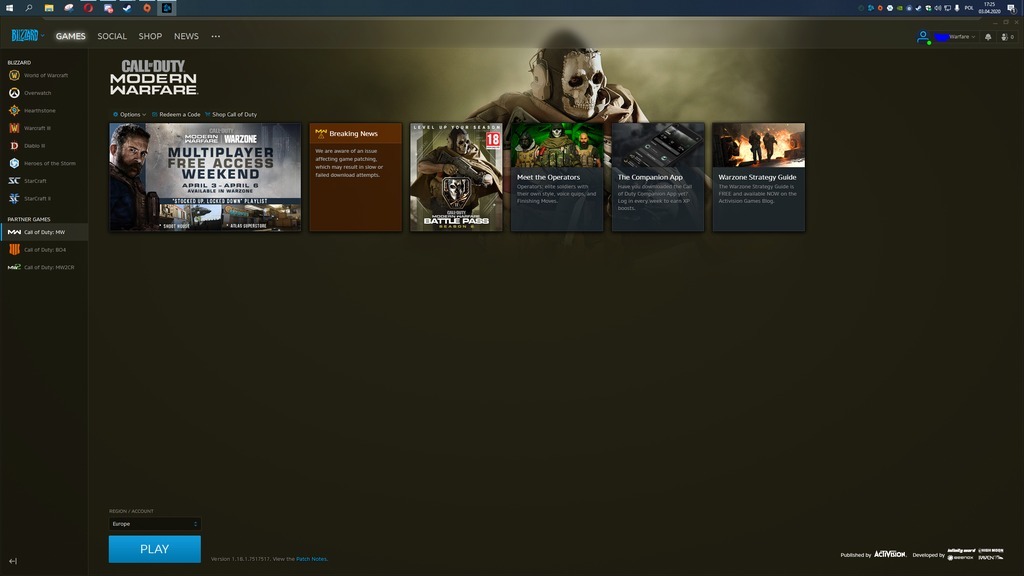Open File Explorer from the taskbar
The width and height of the screenshot is (1024, 576).
click(x=49, y=8)
